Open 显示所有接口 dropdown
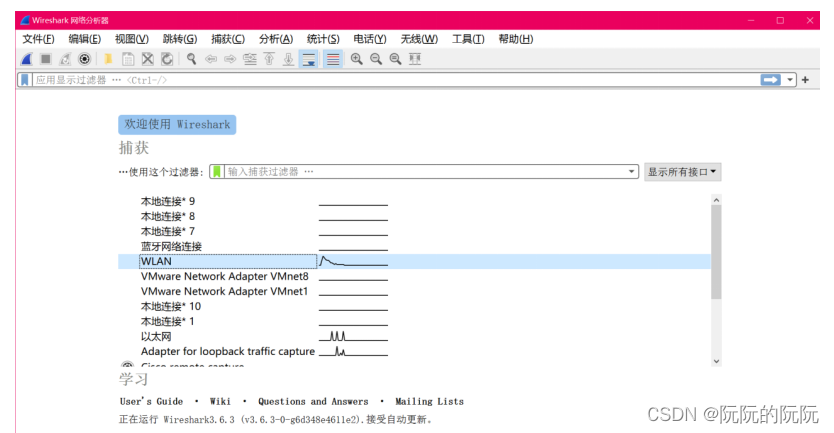 tap(682, 172)
